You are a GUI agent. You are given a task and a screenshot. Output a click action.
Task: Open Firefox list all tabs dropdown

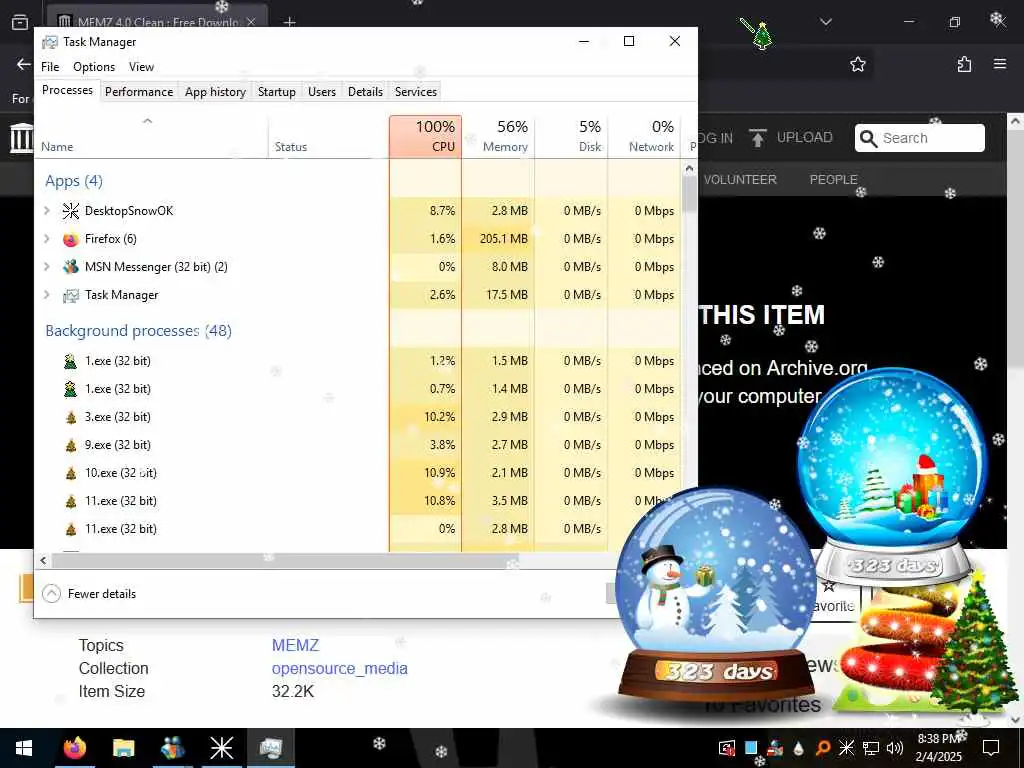click(825, 22)
